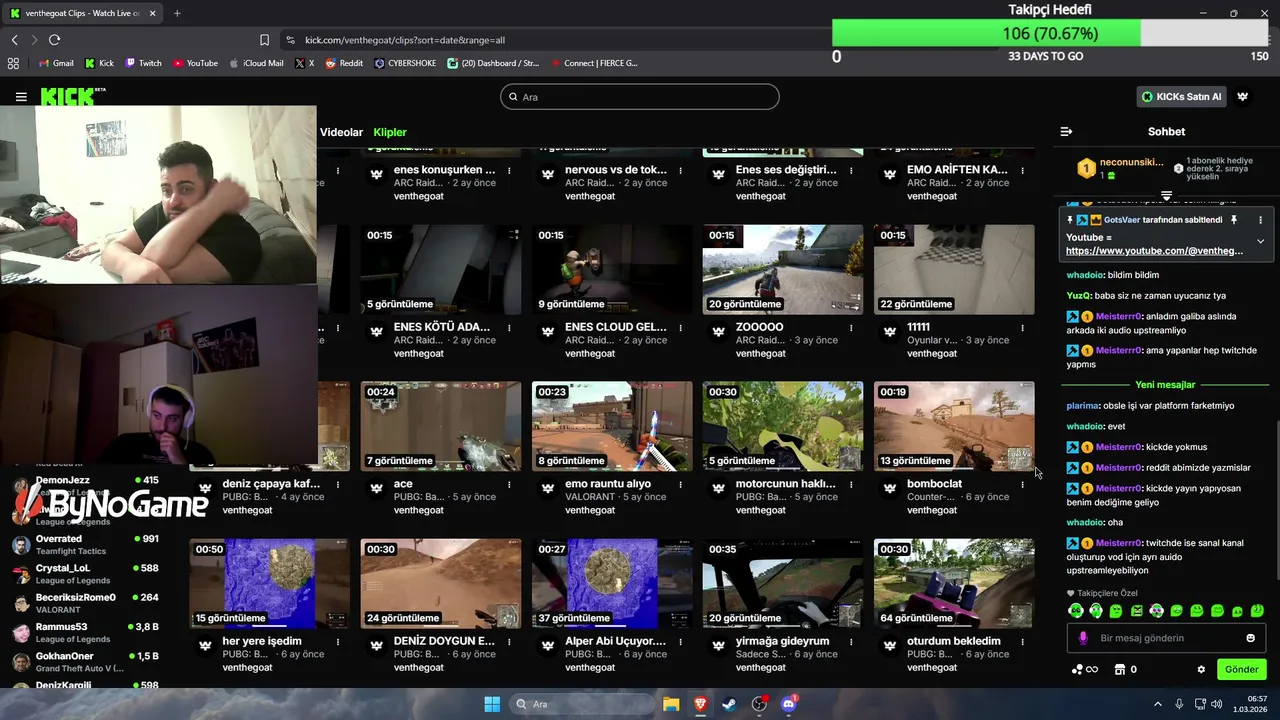Click the browser address bar URL
Screen dimensions: 1280x720
[x=405, y=40]
